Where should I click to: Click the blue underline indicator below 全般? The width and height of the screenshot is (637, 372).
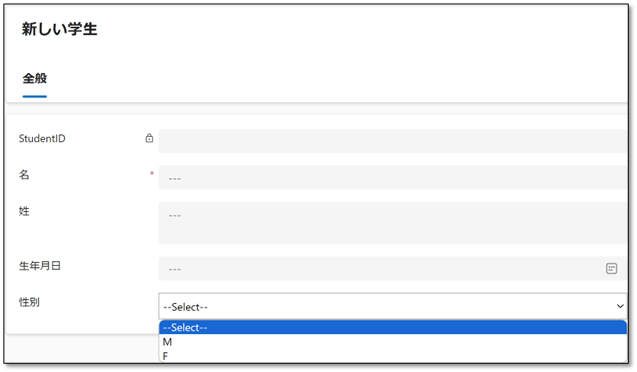(35, 97)
